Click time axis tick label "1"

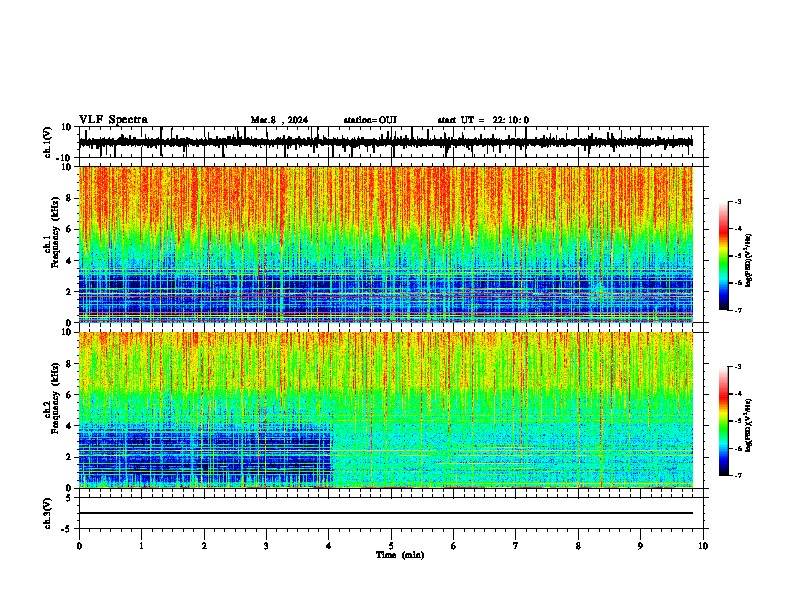pos(141,546)
